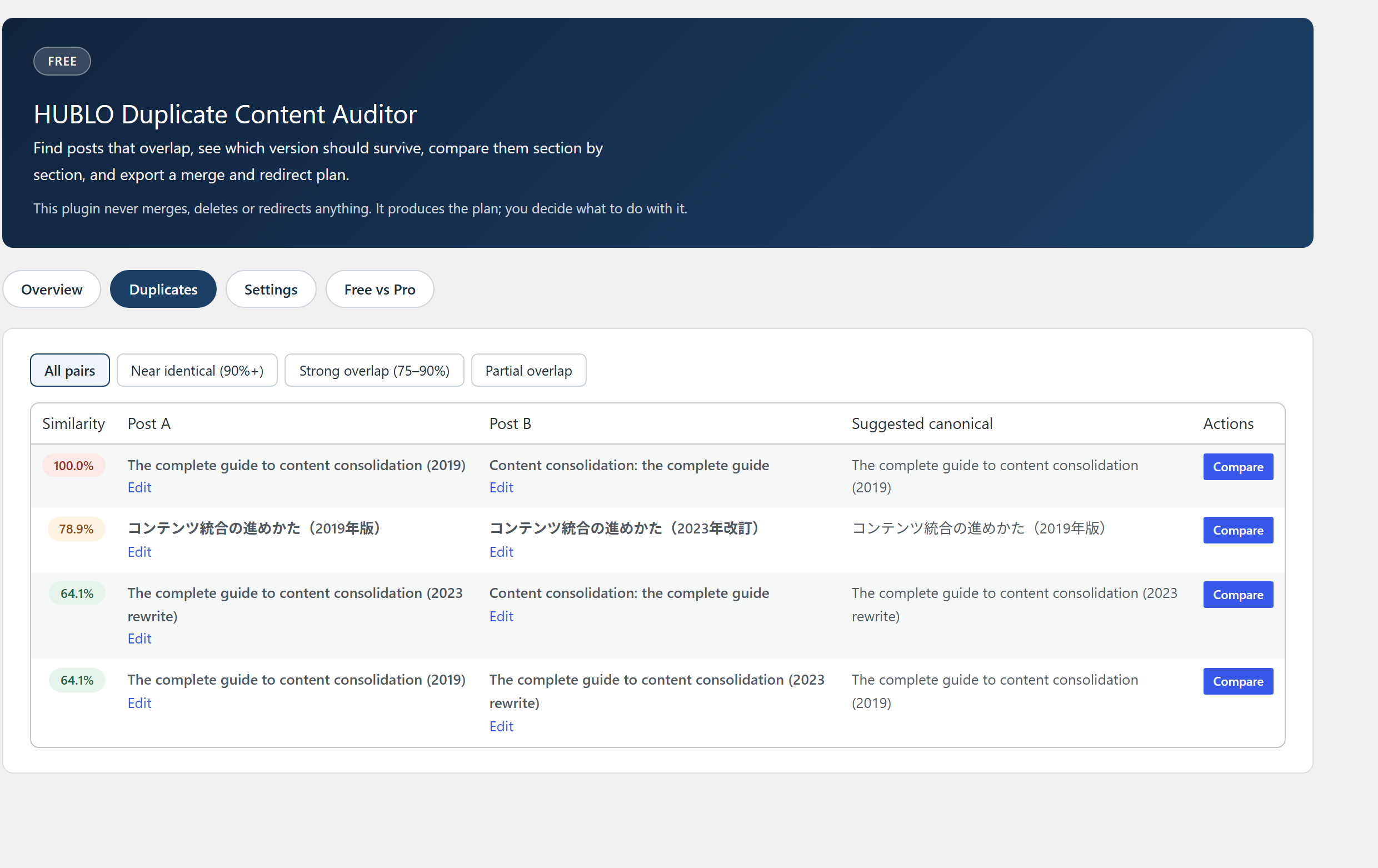Click the 100.0% similarity badge

(x=74, y=466)
